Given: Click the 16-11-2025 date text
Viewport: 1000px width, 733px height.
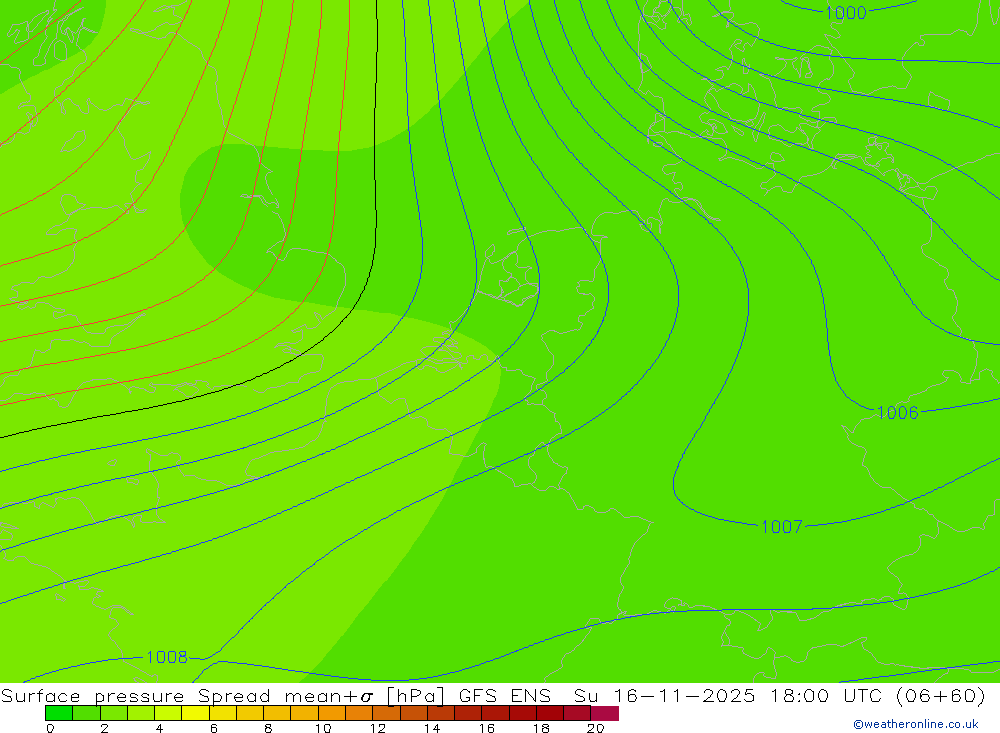Looking at the screenshot, I should [684, 695].
